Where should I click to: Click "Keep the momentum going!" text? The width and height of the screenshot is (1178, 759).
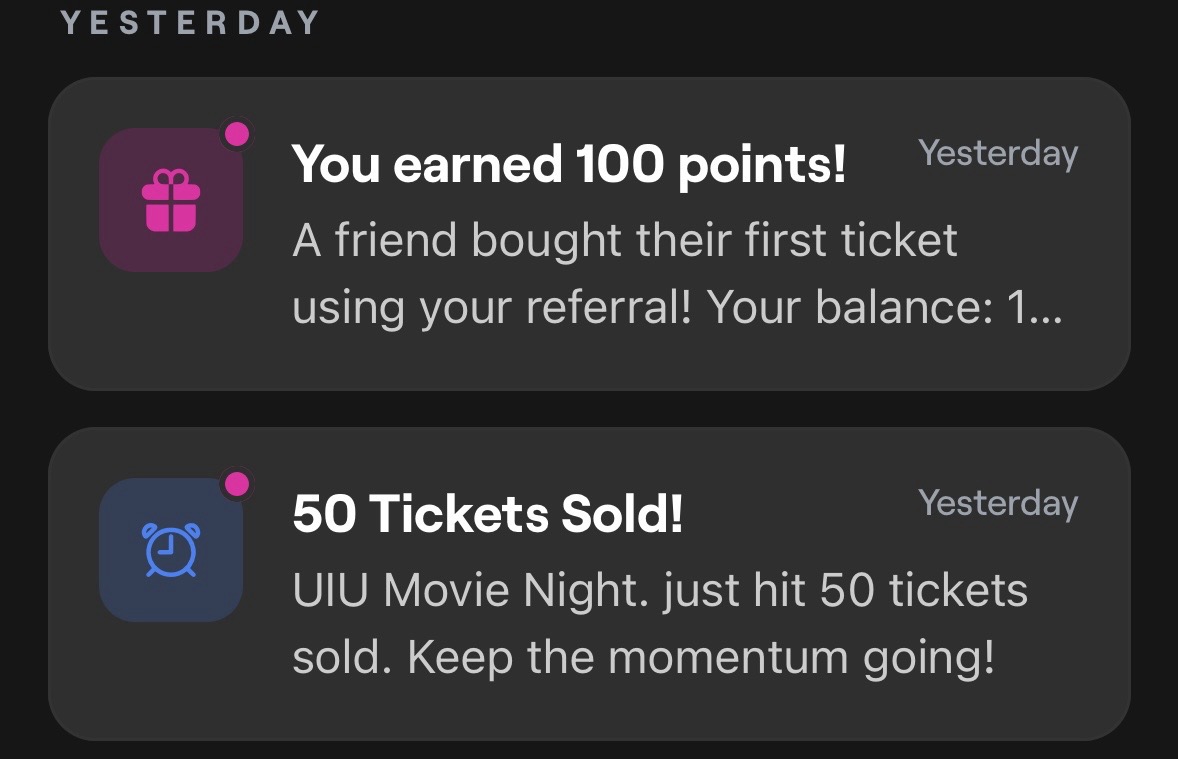[701, 658]
